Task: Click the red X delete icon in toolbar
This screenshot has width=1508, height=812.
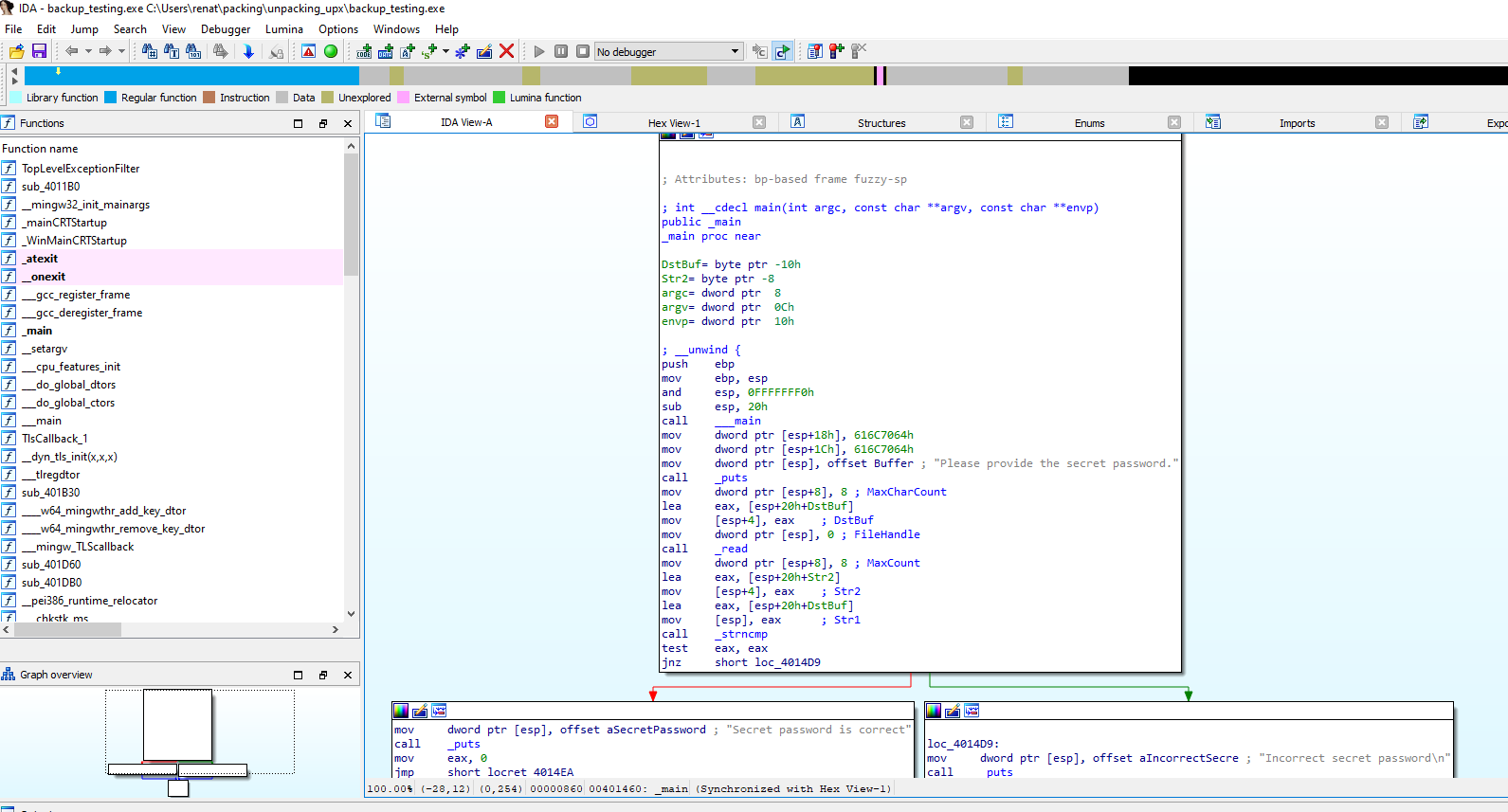Action: coord(507,51)
